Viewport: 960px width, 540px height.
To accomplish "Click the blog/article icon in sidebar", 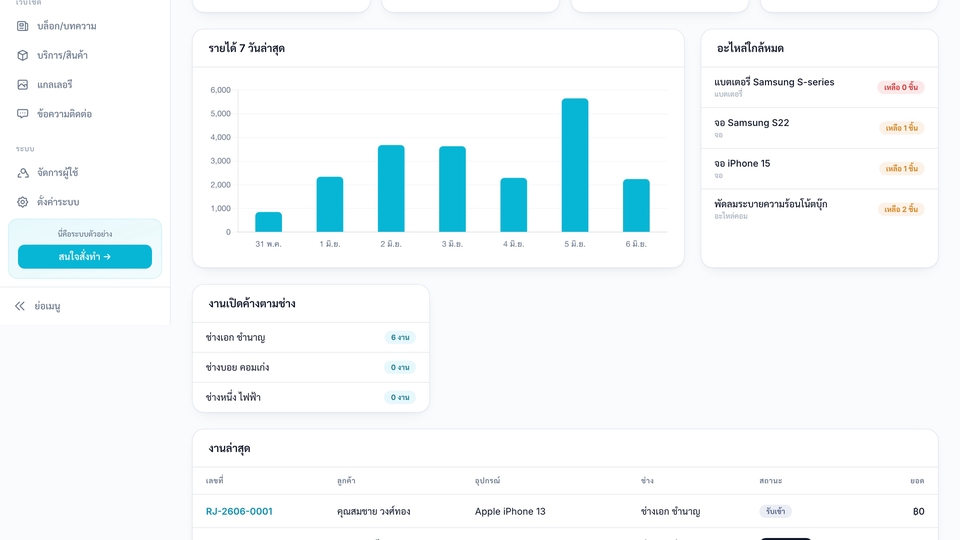I will 23,26.
